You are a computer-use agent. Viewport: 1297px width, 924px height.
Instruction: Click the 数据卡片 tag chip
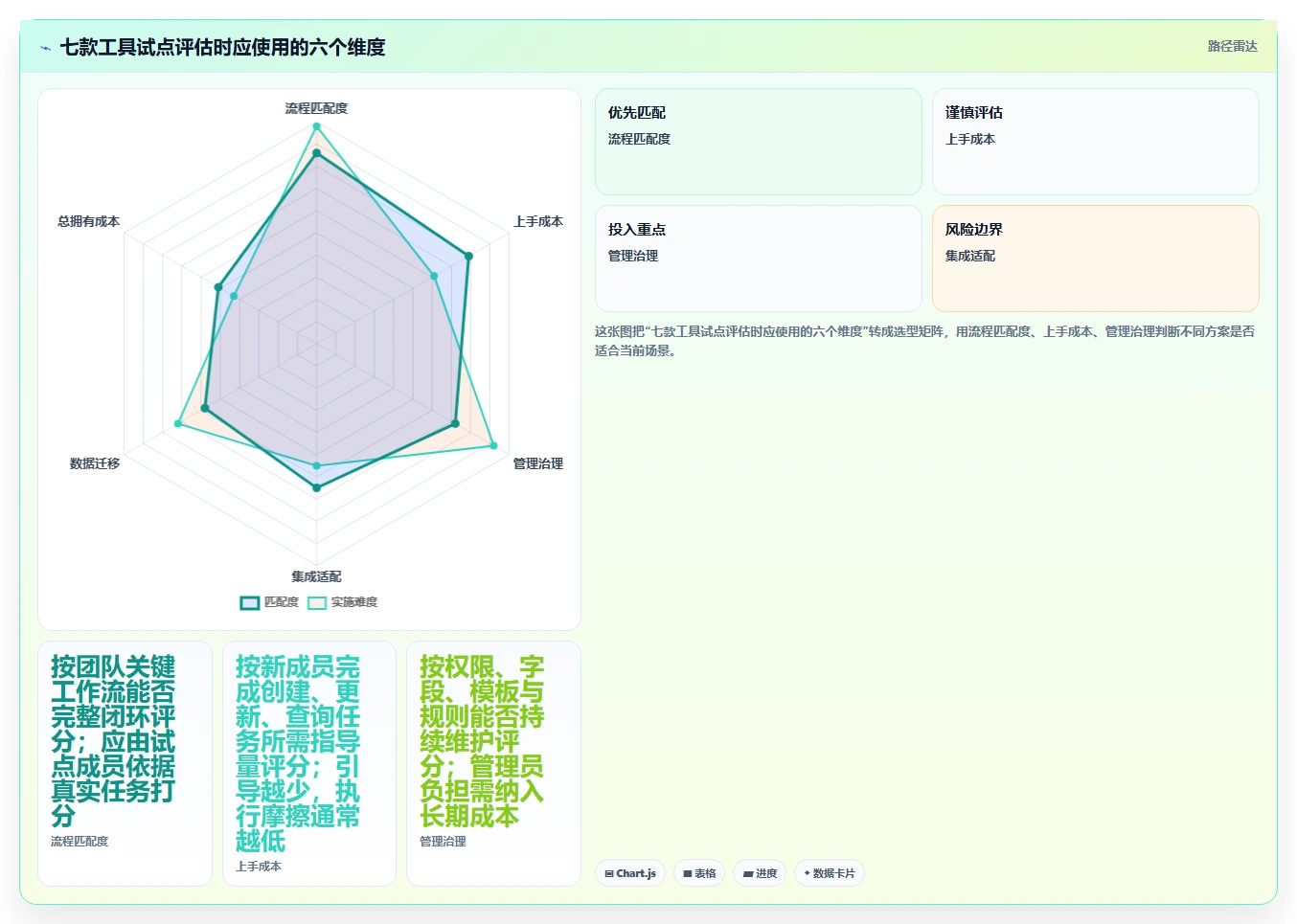(830, 873)
